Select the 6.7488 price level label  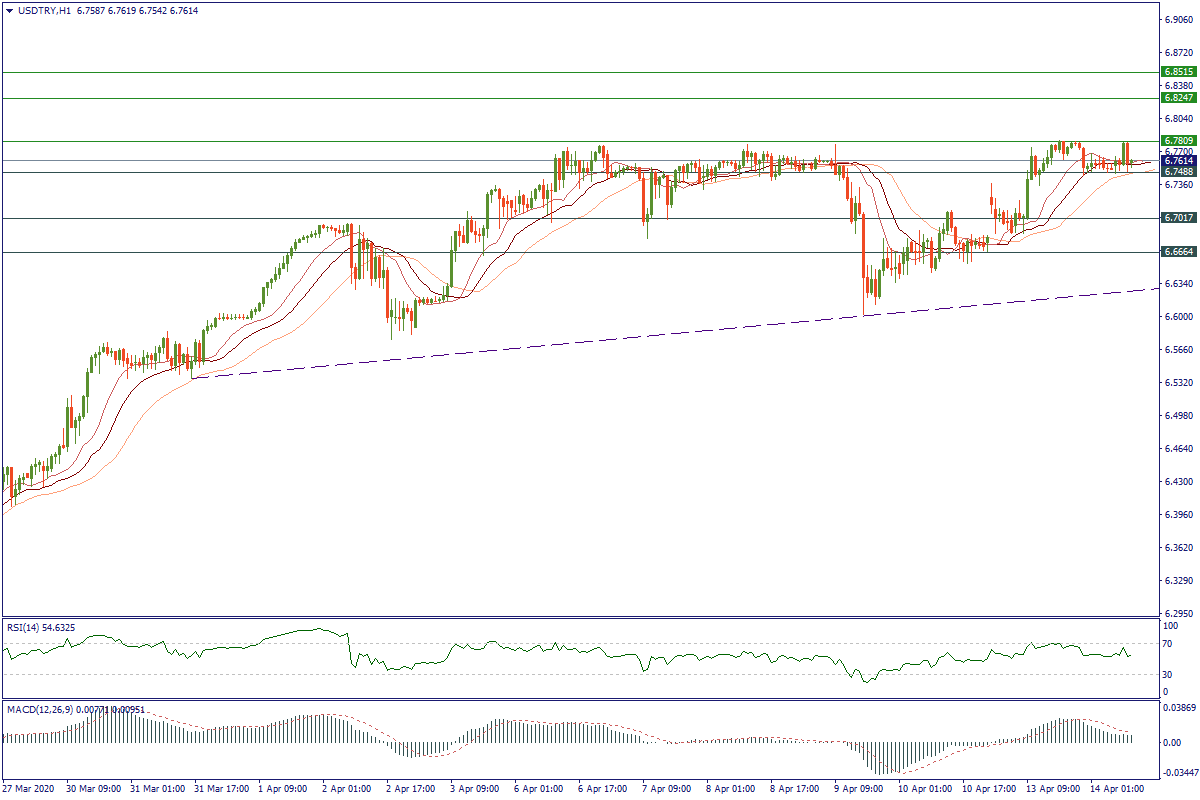1177,172
